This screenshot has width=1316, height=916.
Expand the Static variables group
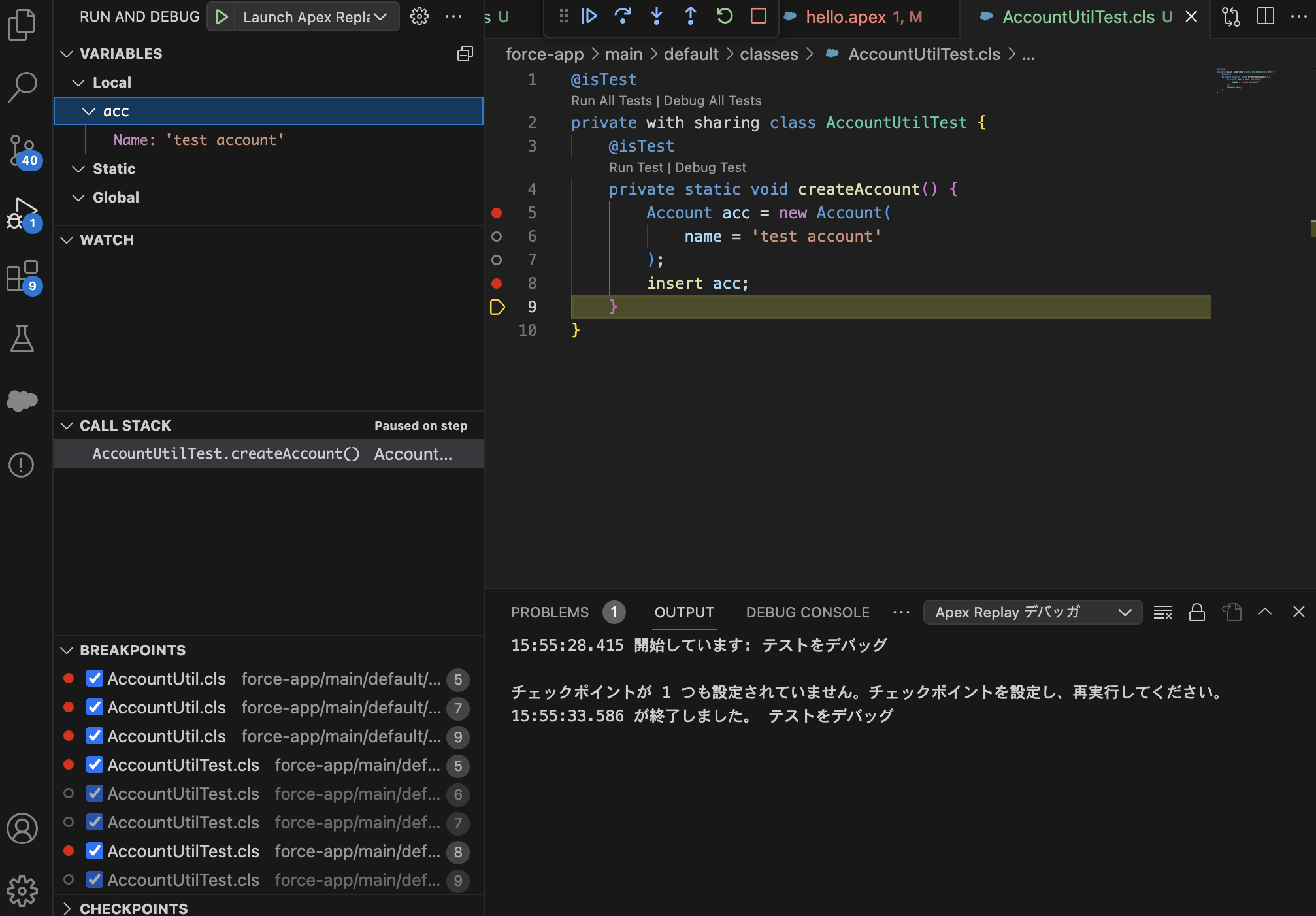[x=79, y=169]
